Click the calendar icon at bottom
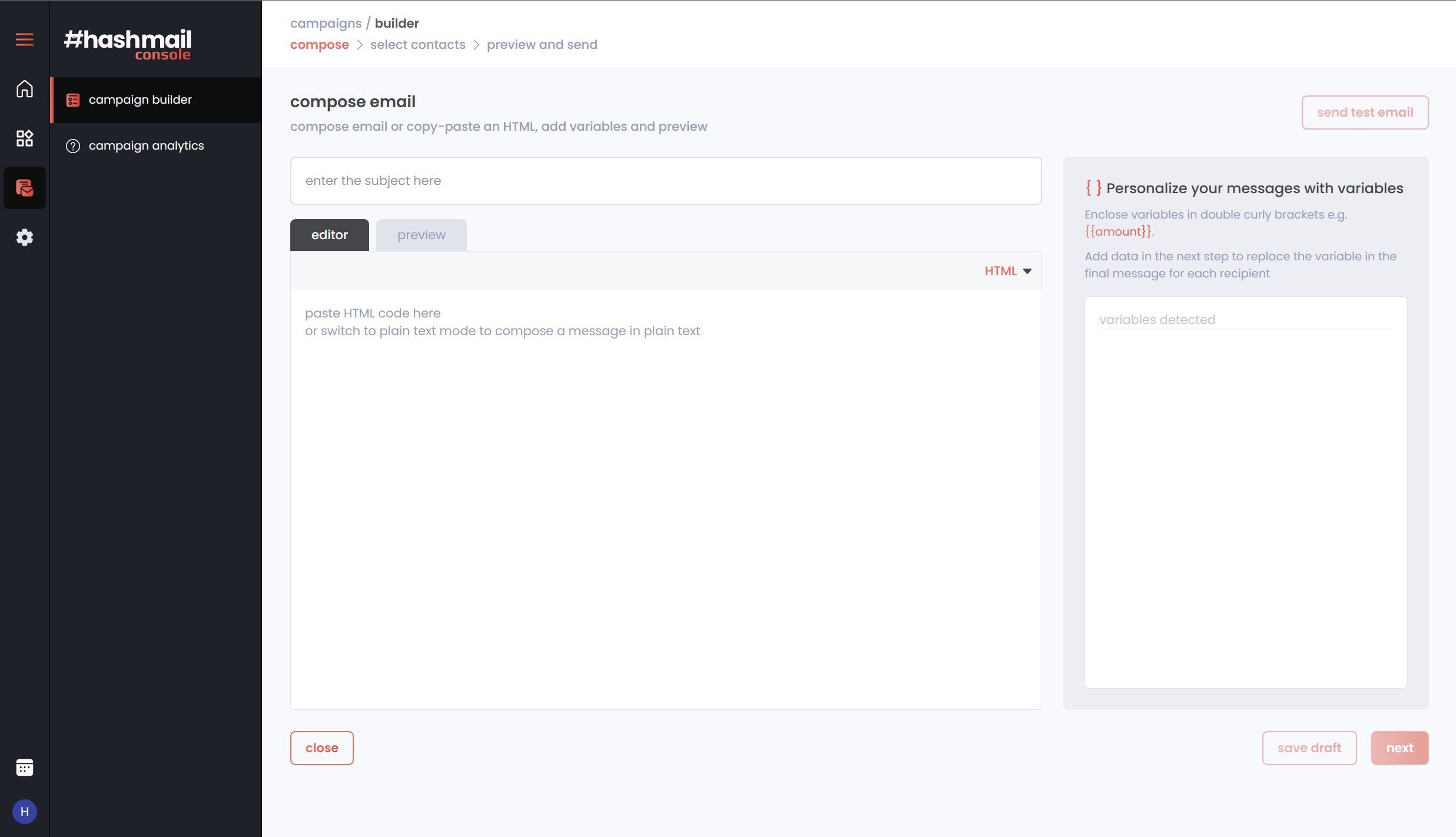Screen dimensions: 1456x837 coord(24,767)
